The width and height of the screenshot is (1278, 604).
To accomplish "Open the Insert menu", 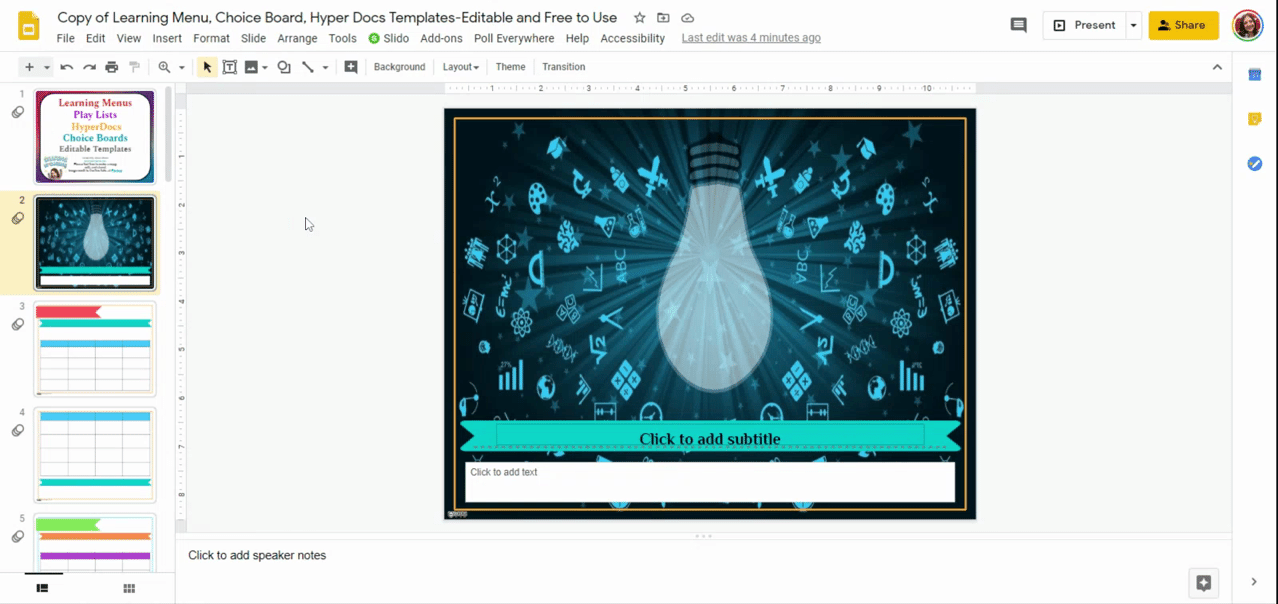I will 167,38.
